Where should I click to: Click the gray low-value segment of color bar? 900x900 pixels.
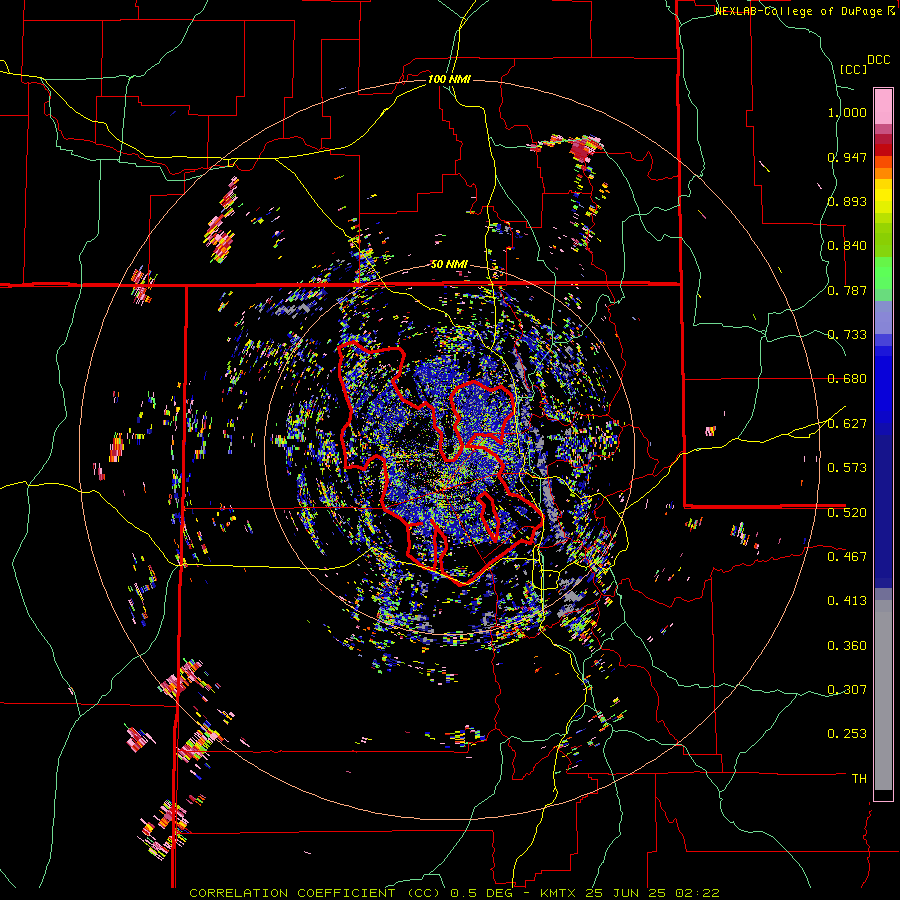pyautogui.click(x=883, y=695)
